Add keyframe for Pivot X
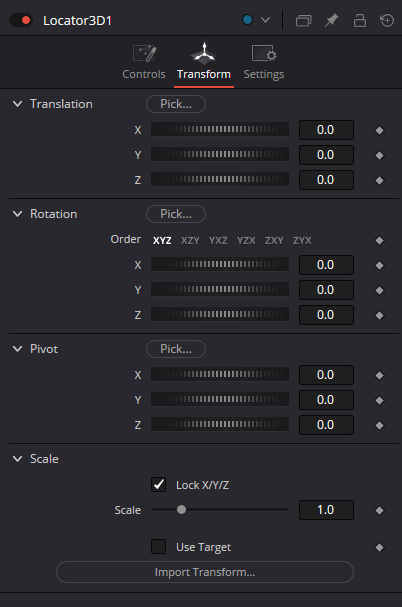This screenshot has height=607, width=402. coord(380,376)
